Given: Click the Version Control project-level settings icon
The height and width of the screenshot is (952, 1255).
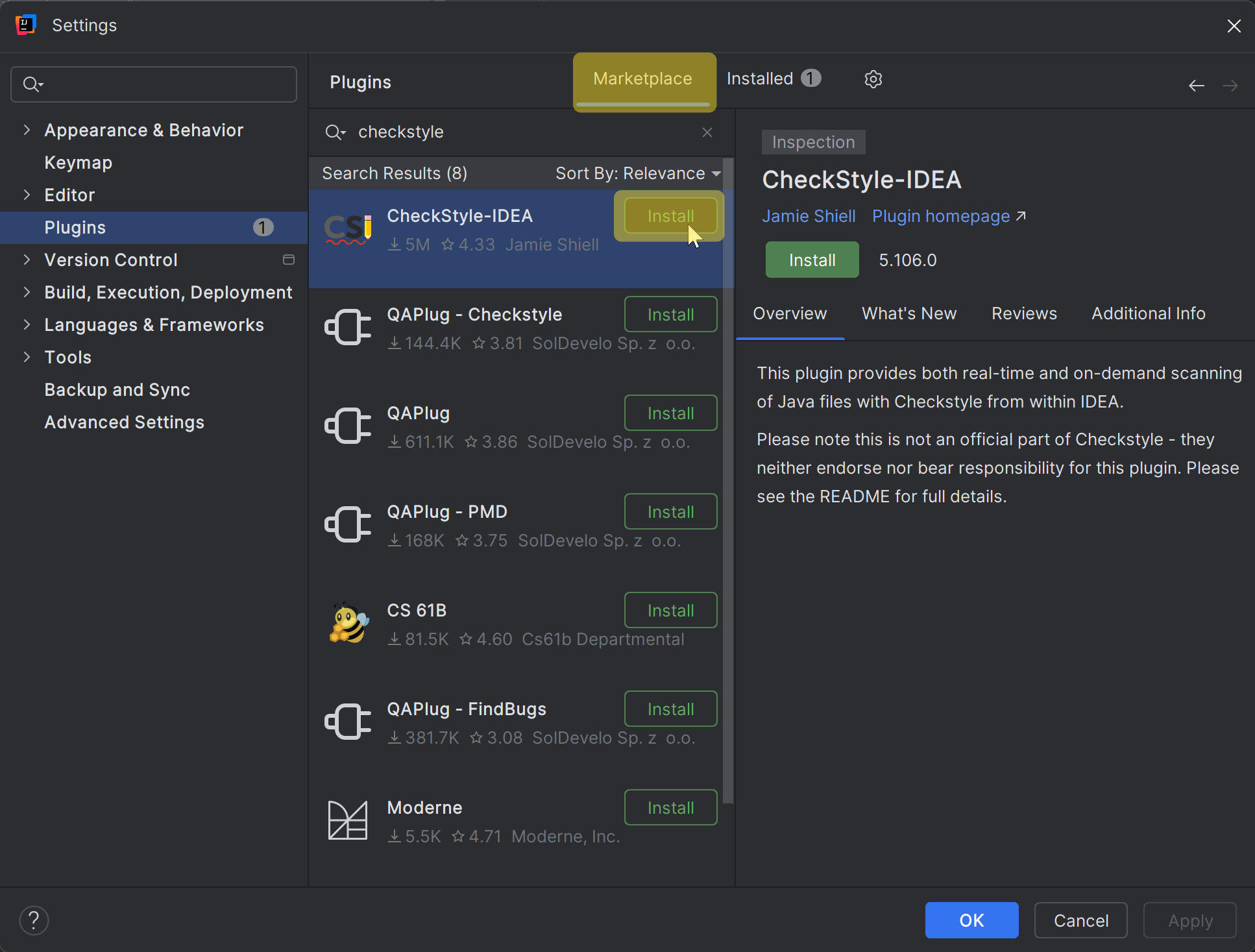Looking at the screenshot, I should coord(289,260).
